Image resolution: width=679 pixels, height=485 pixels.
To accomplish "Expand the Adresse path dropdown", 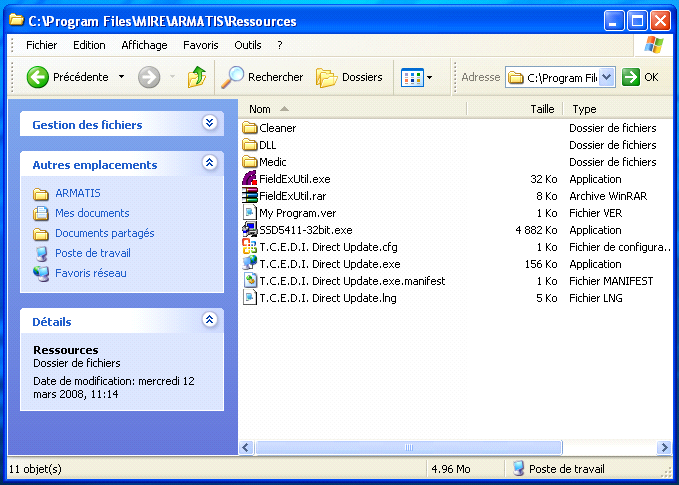I will tap(607, 77).
